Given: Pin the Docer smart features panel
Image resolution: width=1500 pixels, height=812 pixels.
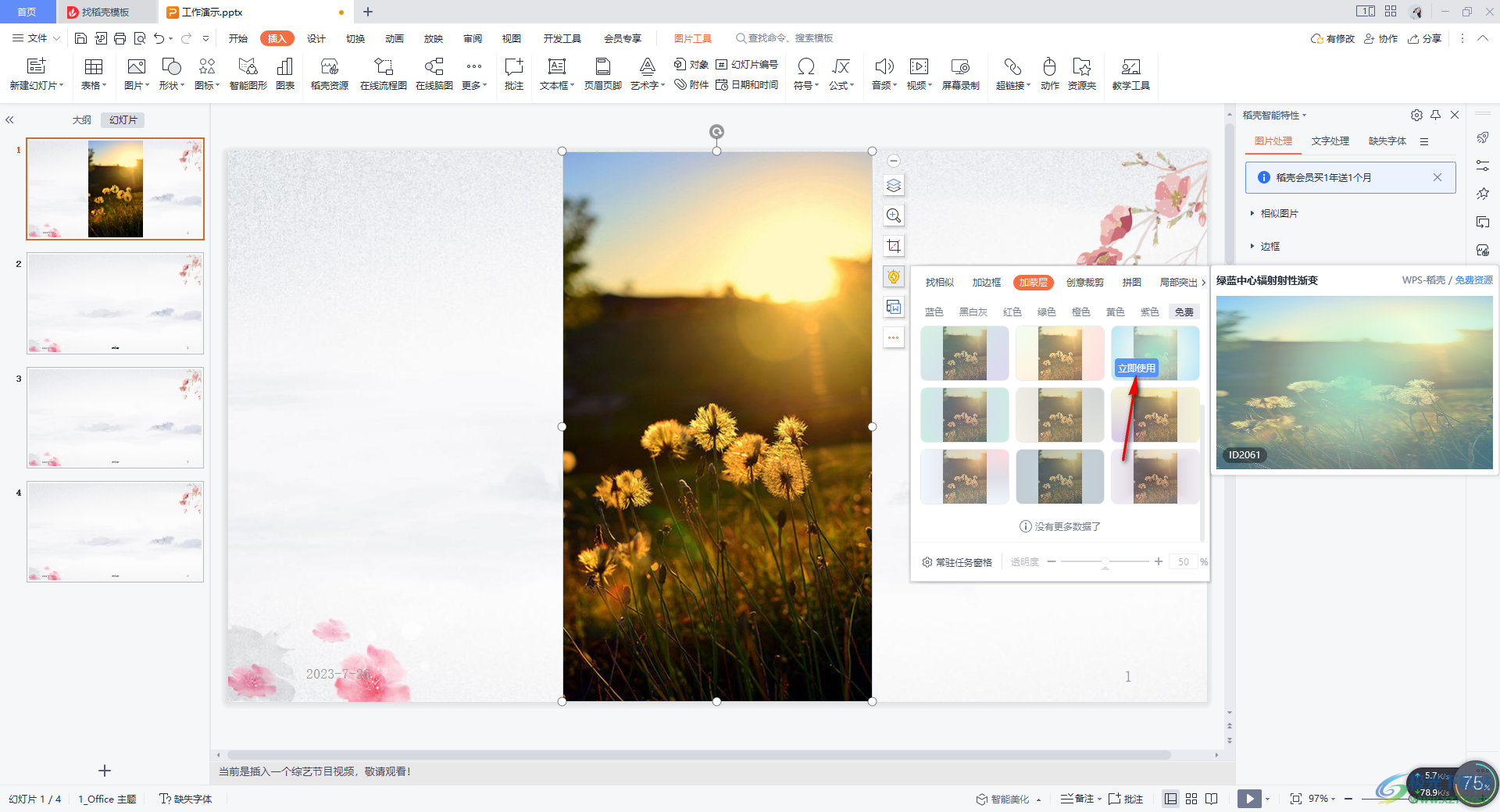Looking at the screenshot, I should (x=1436, y=115).
